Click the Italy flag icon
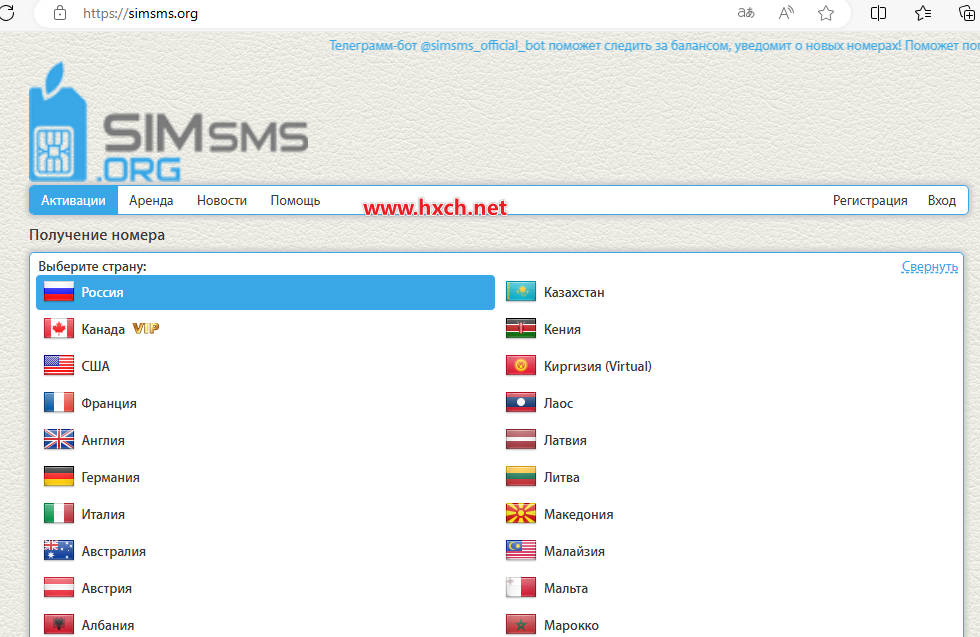This screenshot has height=637, width=980. tap(59, 514)
